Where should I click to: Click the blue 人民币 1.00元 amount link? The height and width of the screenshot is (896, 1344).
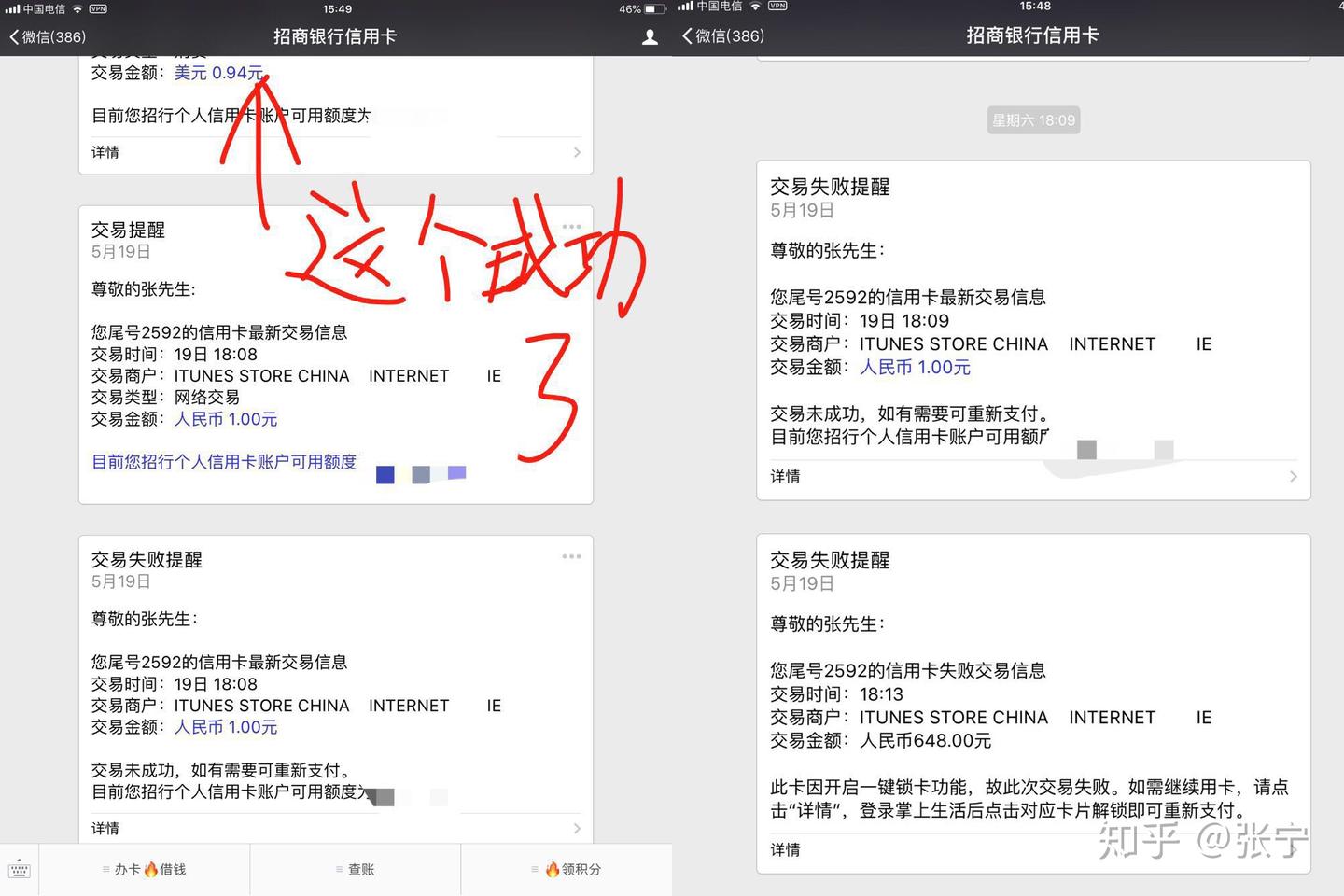[226, 419]
